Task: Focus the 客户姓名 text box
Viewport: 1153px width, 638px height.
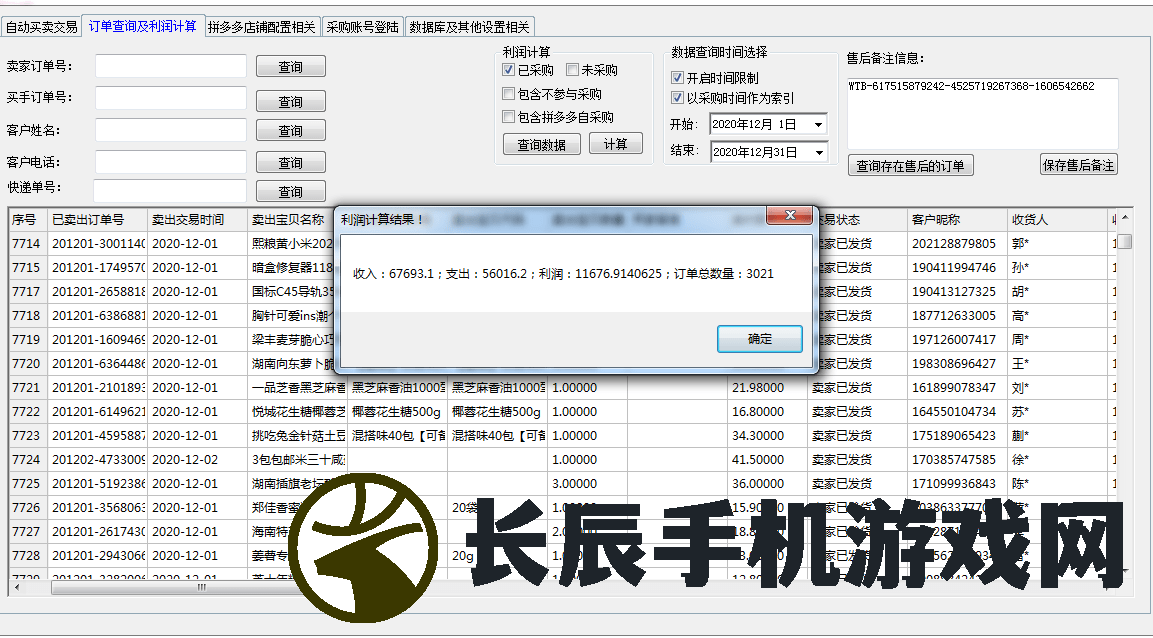Action: coord(171,130)
